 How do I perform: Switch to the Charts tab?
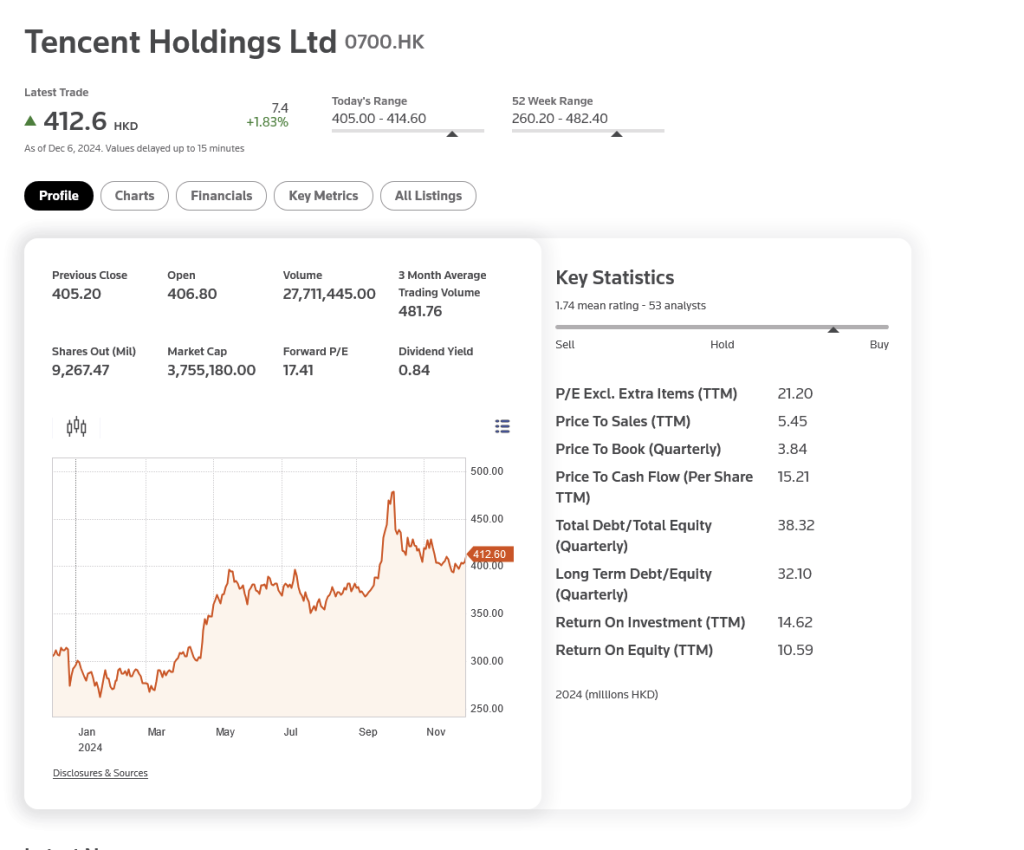(134, 196)
